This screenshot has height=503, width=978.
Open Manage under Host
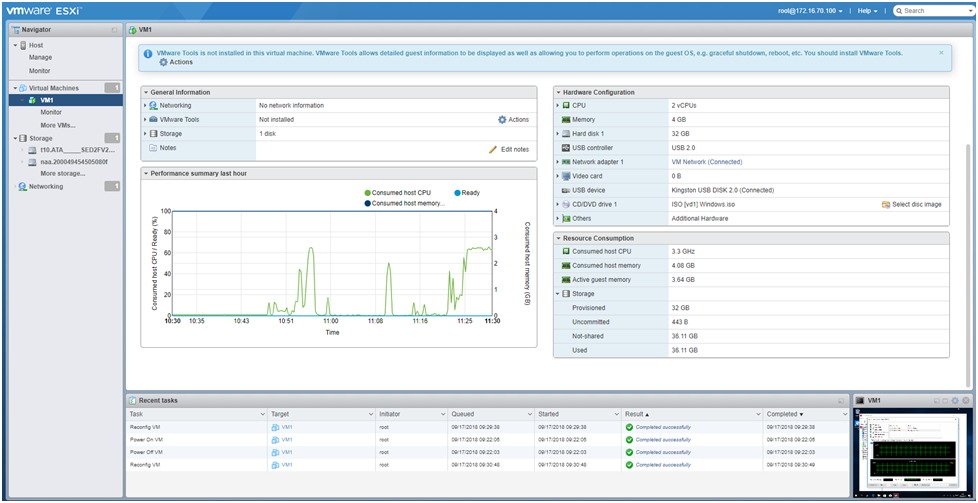coord(40,57)
